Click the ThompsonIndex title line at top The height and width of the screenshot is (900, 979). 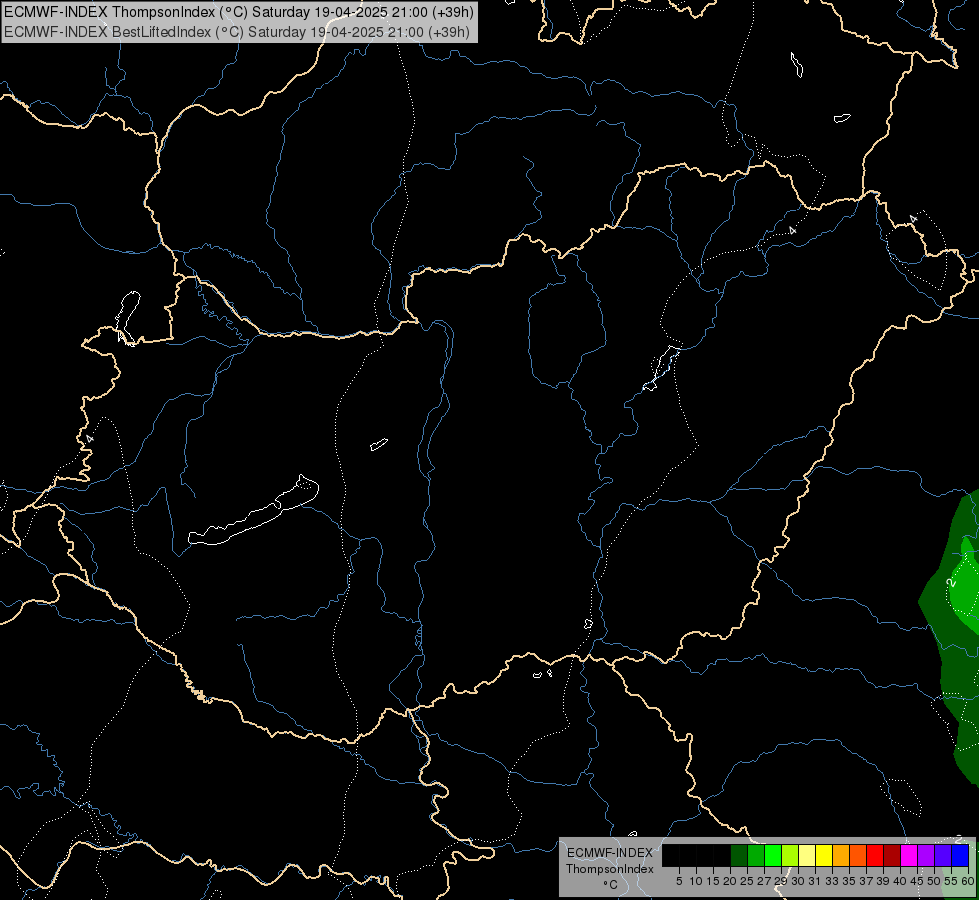pyautogui.click(x=239, y=12)
